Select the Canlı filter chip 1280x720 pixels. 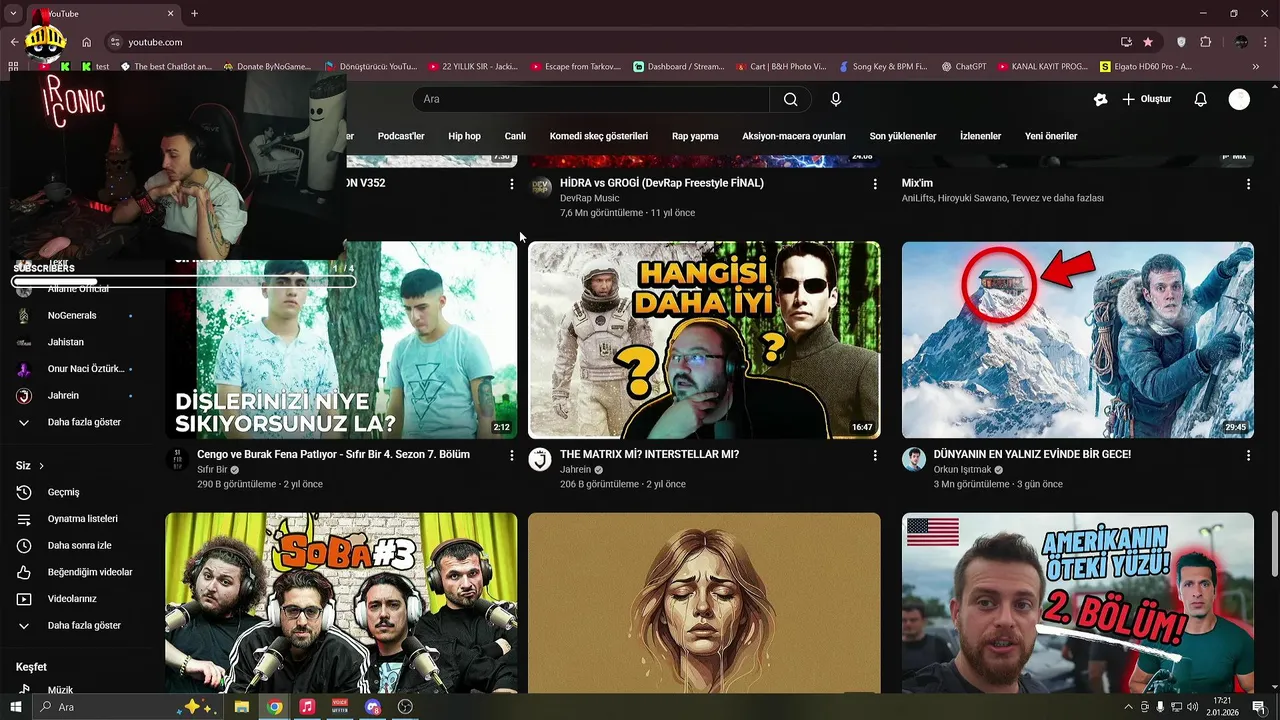(515, 136)
